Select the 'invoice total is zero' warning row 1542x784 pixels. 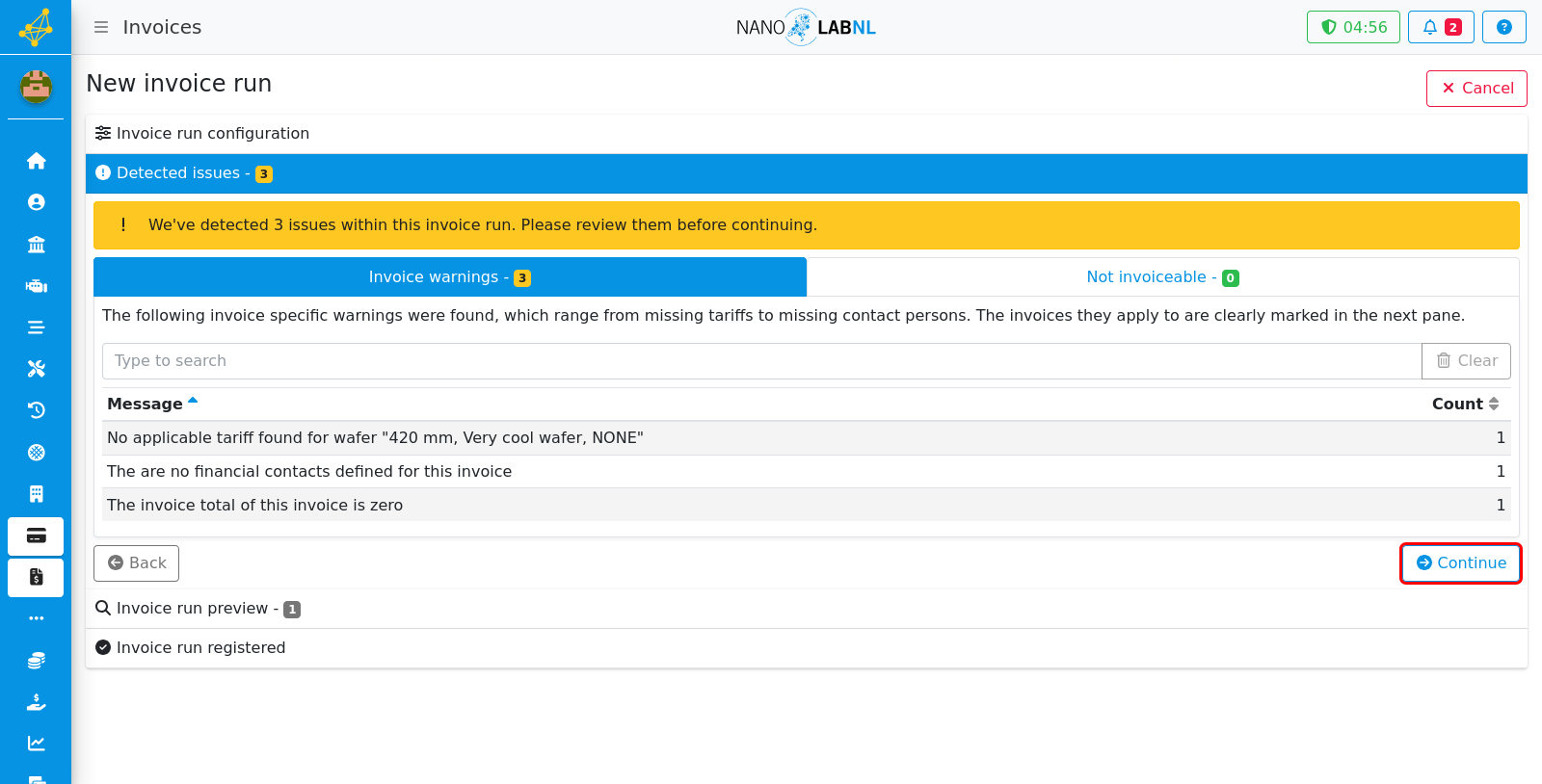pyautogui.click(x=807, y=505)
